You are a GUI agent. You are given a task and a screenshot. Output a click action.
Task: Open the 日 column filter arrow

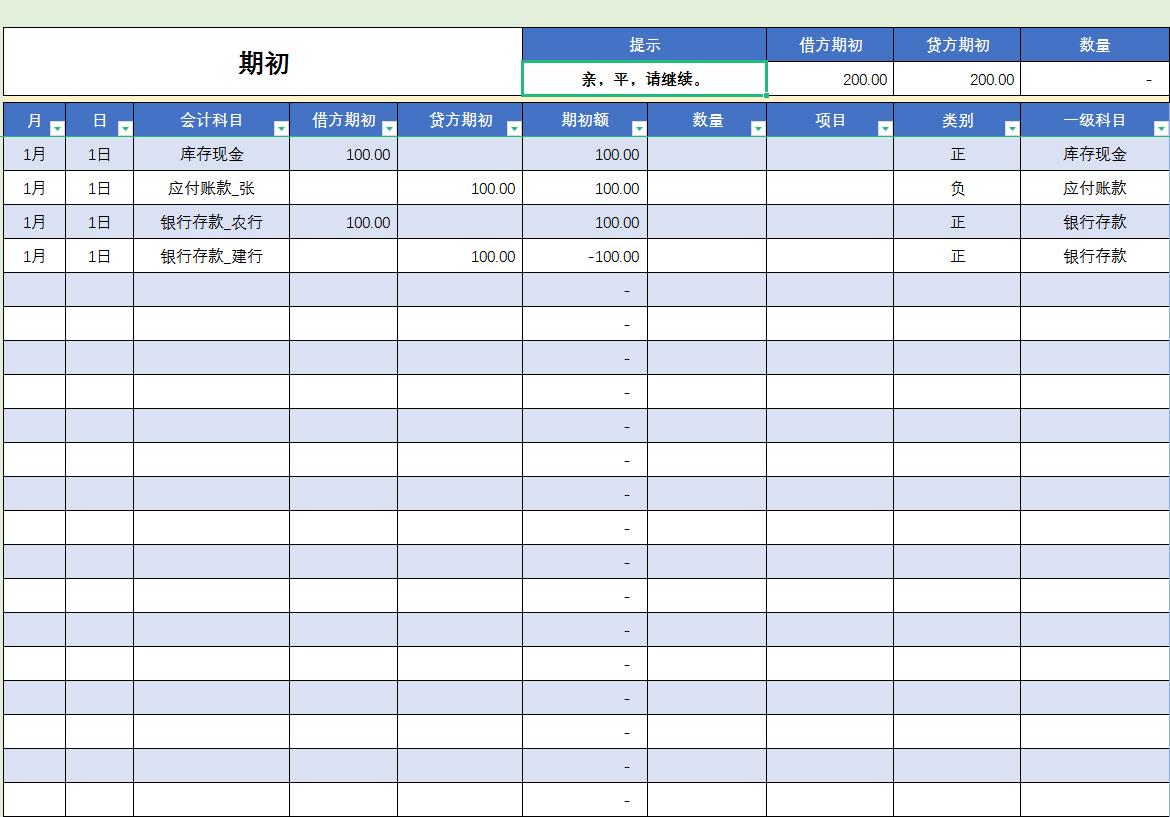tap(124, 127)
